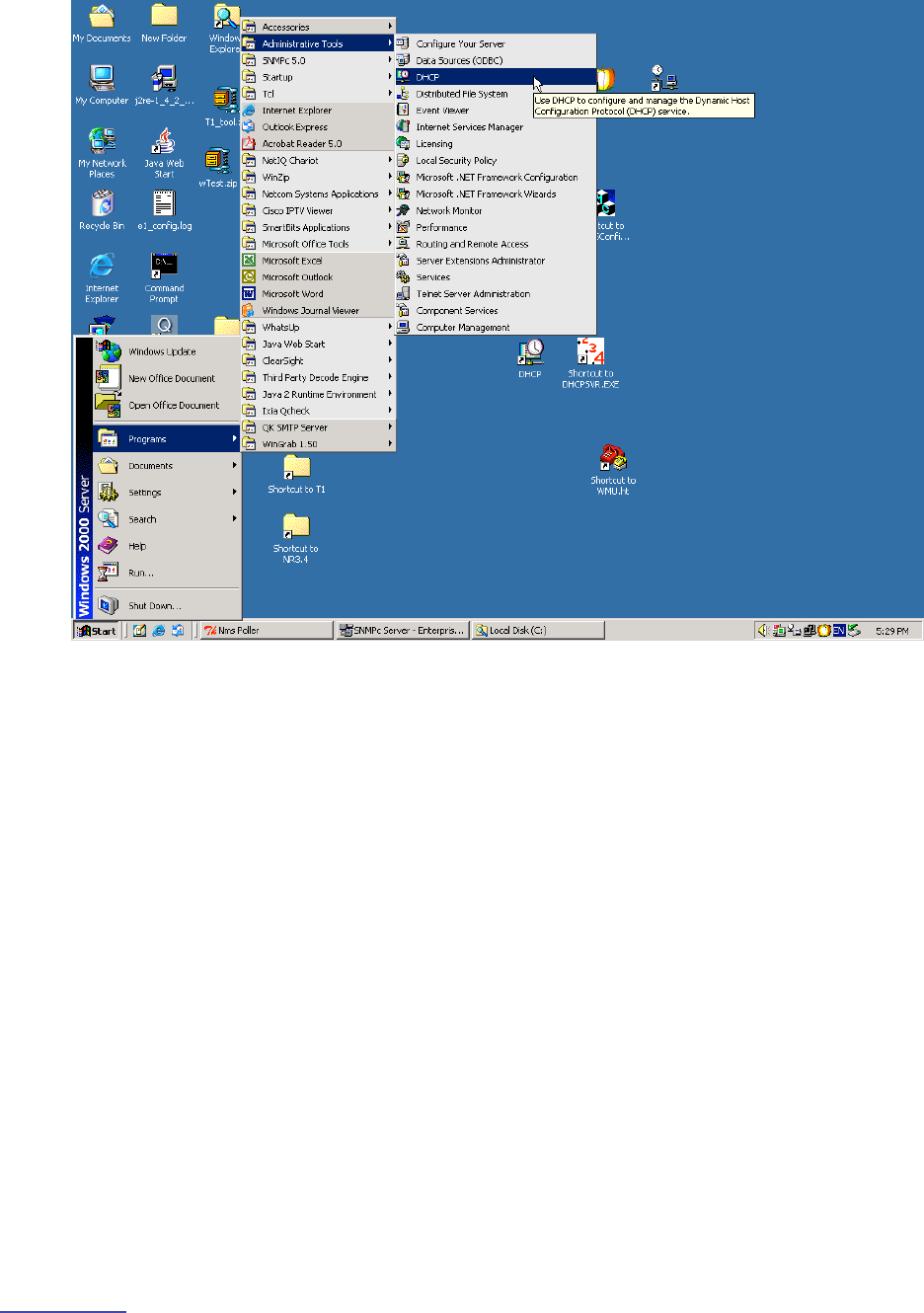Launch Internet Services Manager
The width and height of the screenshot is (924, 1313).
pos(496,126)
